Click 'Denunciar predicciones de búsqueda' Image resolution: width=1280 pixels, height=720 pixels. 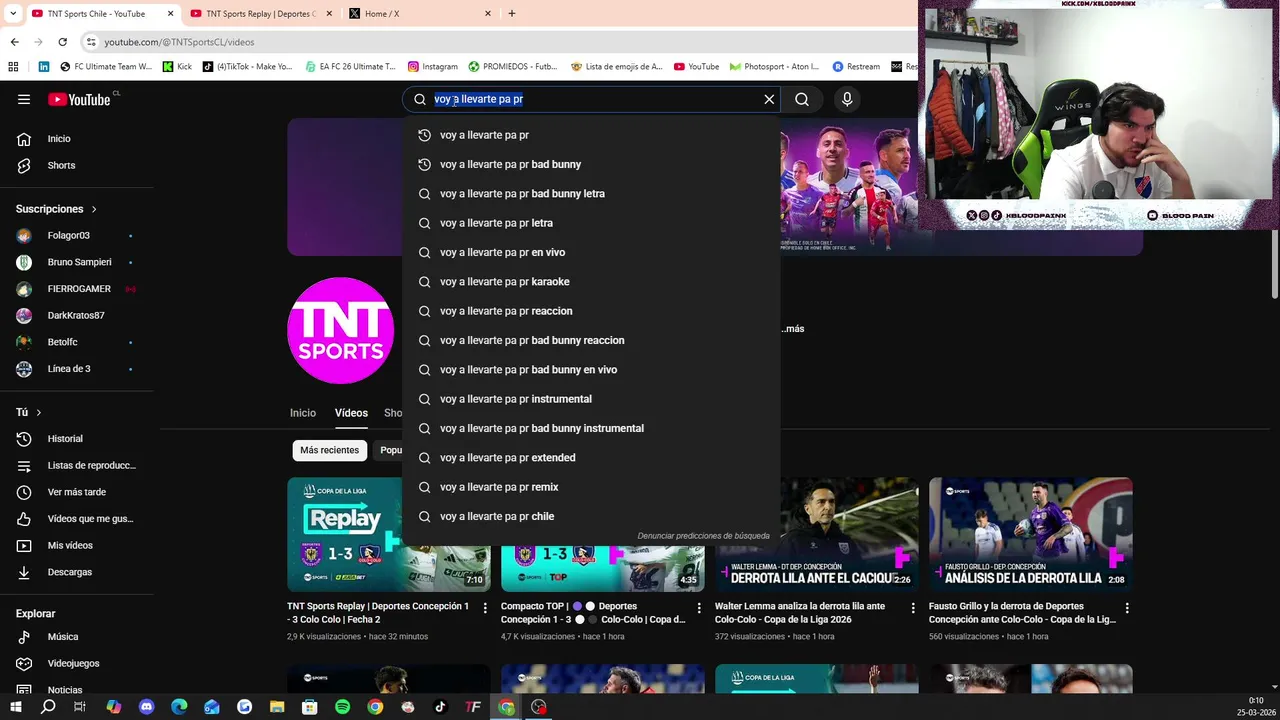[703, 536]
